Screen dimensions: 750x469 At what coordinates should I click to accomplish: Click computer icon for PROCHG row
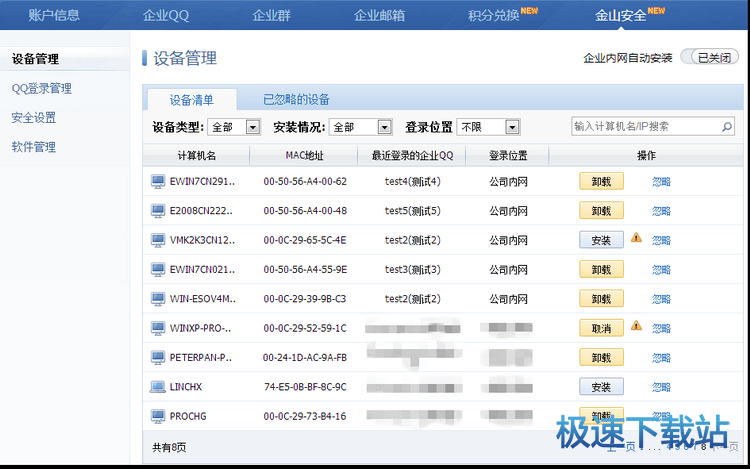point(158,416)
